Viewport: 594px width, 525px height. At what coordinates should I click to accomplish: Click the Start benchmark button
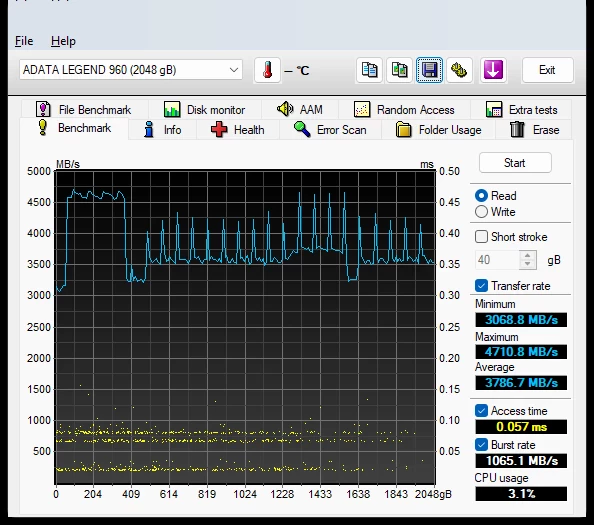point(515,163)
